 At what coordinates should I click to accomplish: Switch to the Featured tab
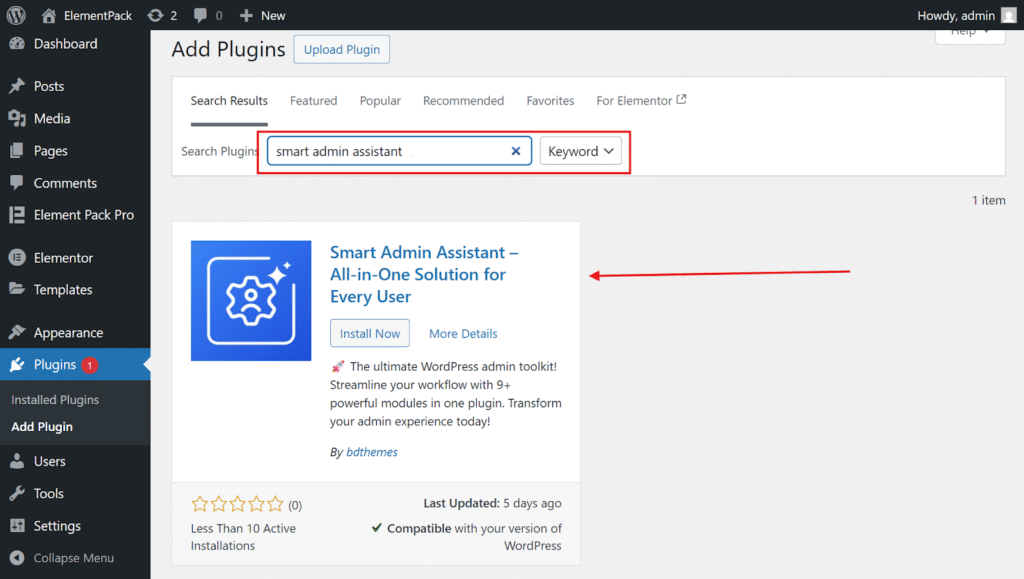[313, 101]
